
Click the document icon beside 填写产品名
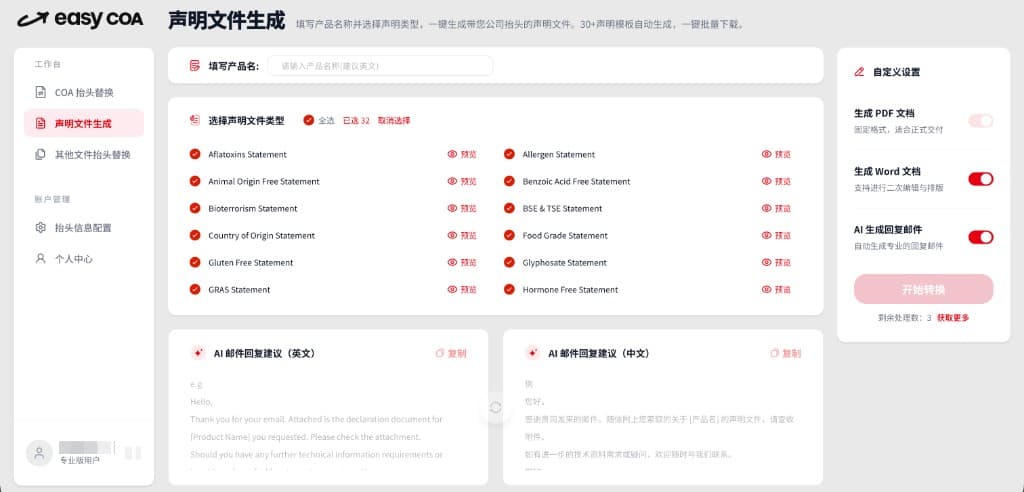point(195,66)
